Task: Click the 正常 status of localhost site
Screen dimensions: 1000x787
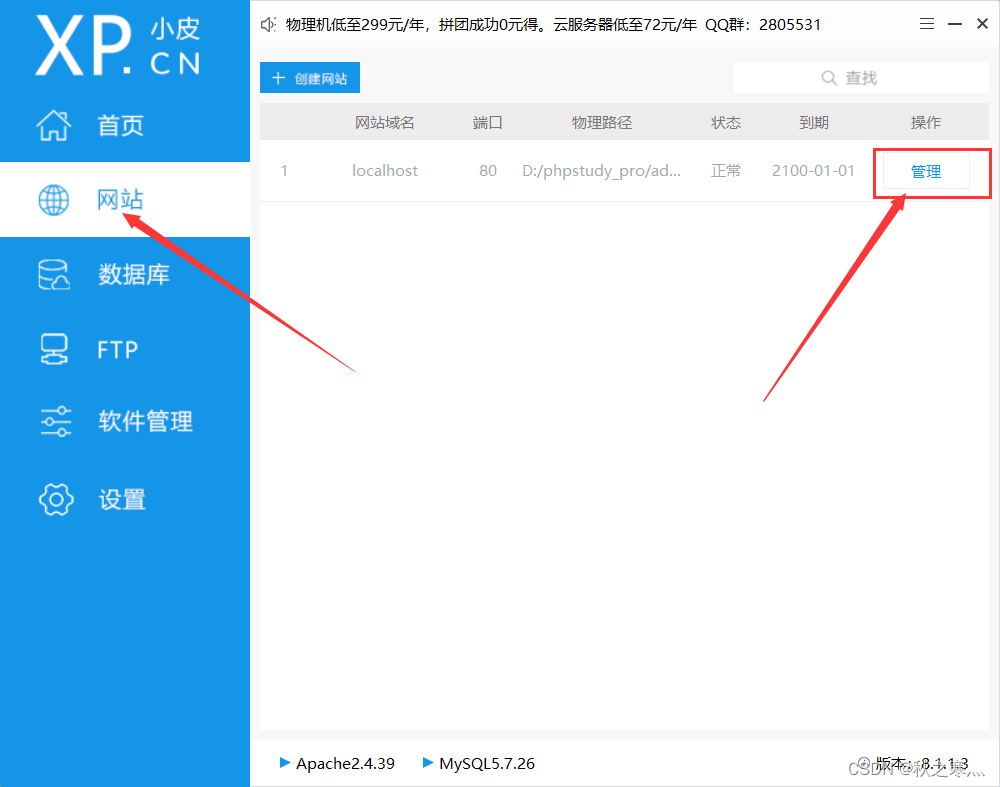Action: [x=726, y=170]
